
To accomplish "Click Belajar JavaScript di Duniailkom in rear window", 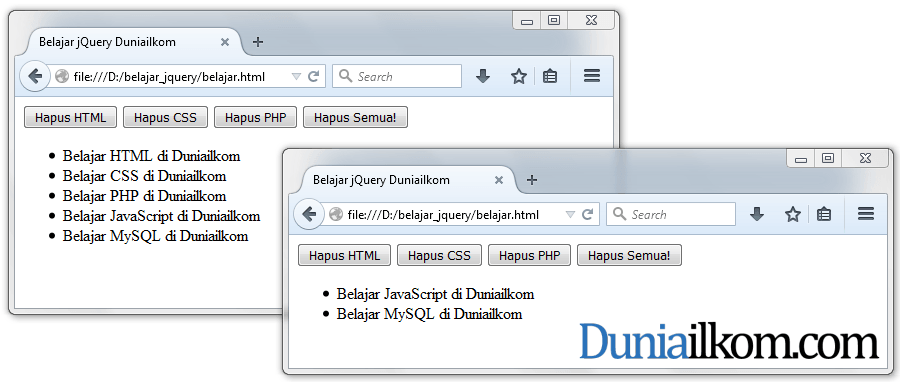I will (x=161, y=216).
